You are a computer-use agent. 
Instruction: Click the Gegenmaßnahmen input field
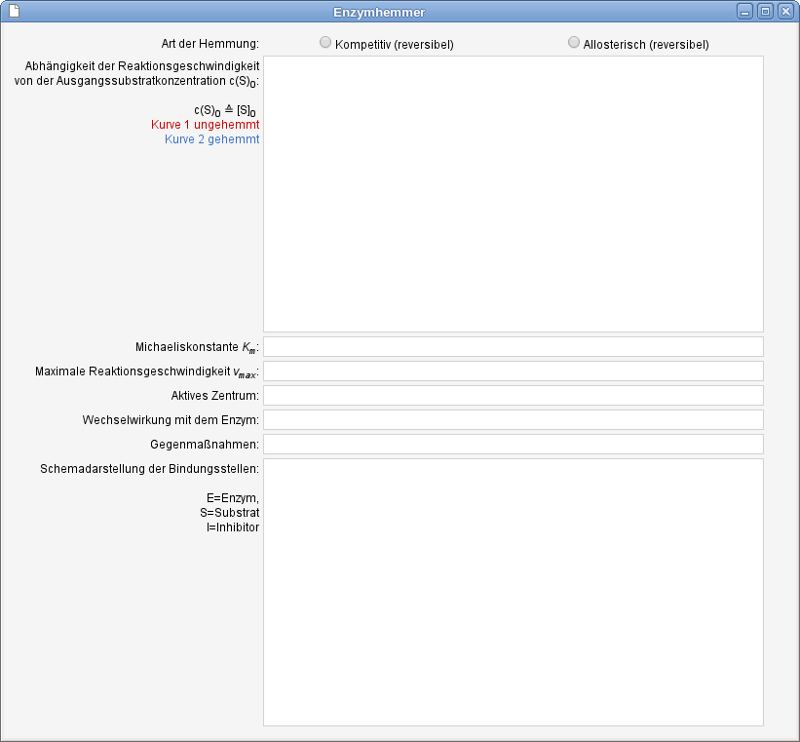[x=513, y=443]
